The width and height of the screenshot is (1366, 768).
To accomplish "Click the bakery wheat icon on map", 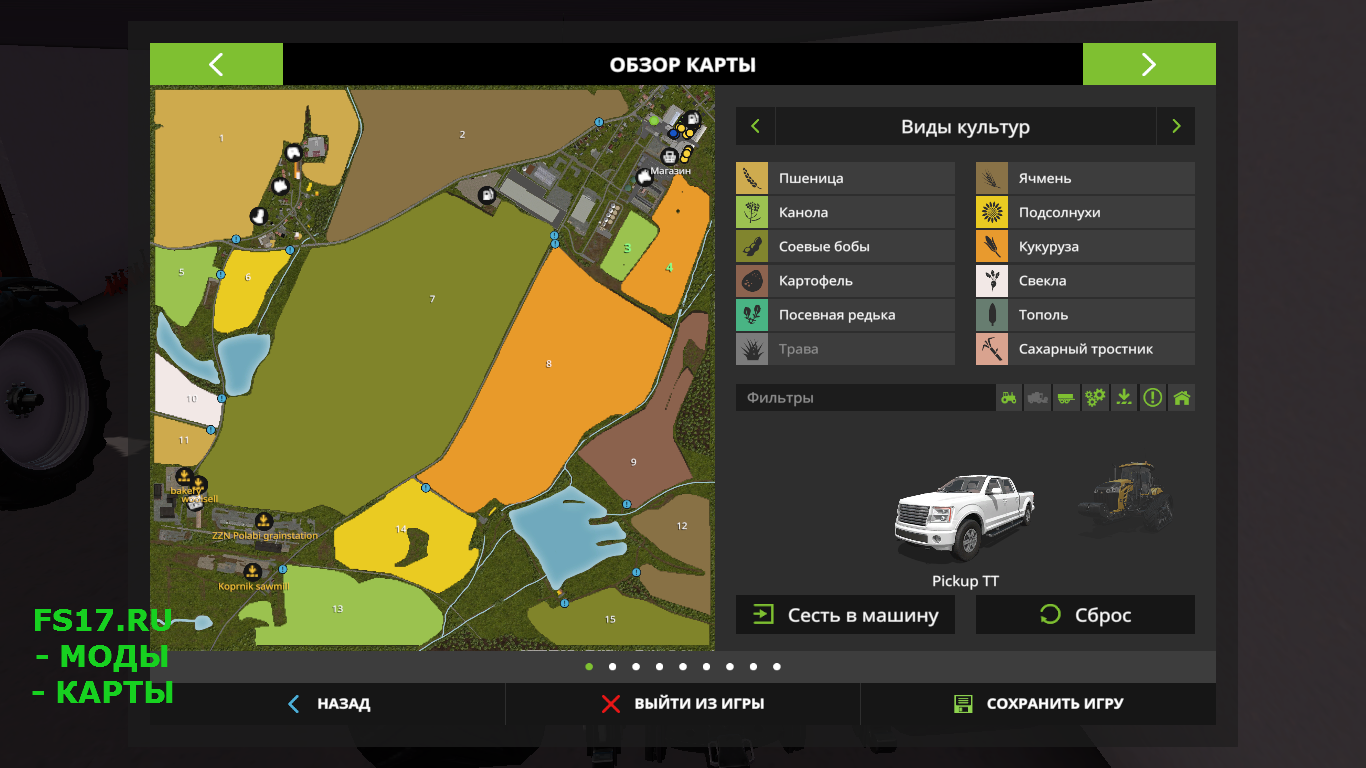I will (x=184, y=475).
